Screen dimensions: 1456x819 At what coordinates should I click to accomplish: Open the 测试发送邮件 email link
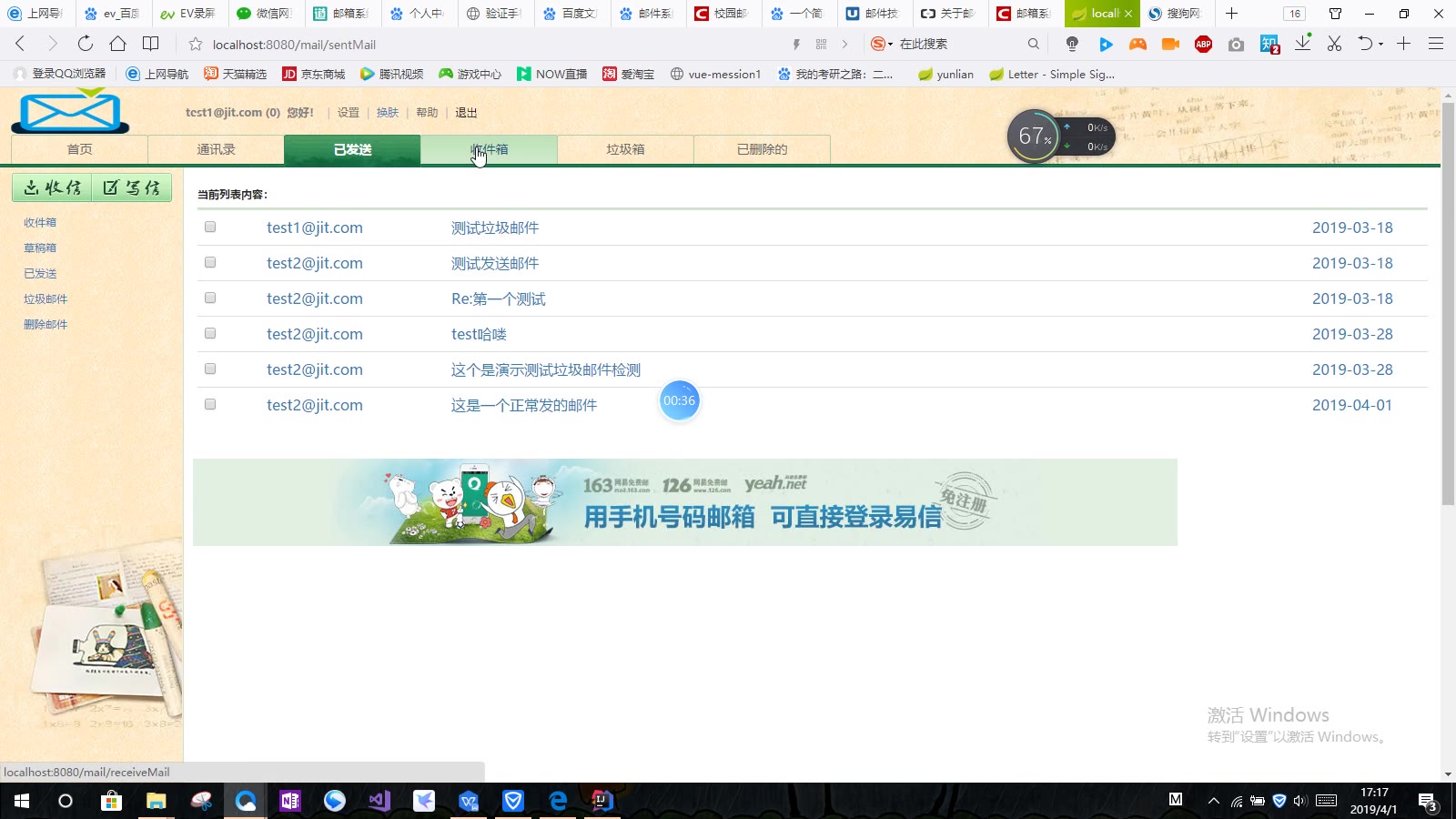tap(495, 263)
